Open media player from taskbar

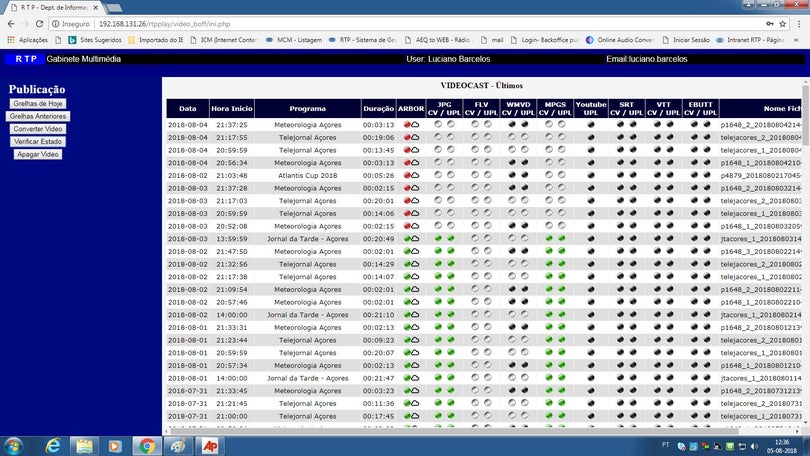click(x=115, y=446)
